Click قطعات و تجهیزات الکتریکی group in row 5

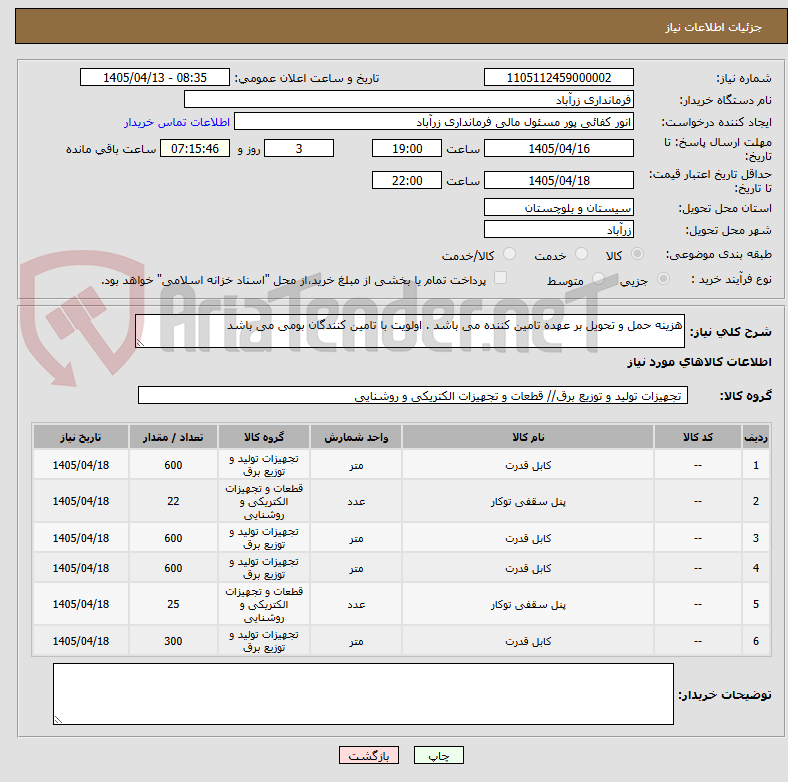tap(264, 604)
